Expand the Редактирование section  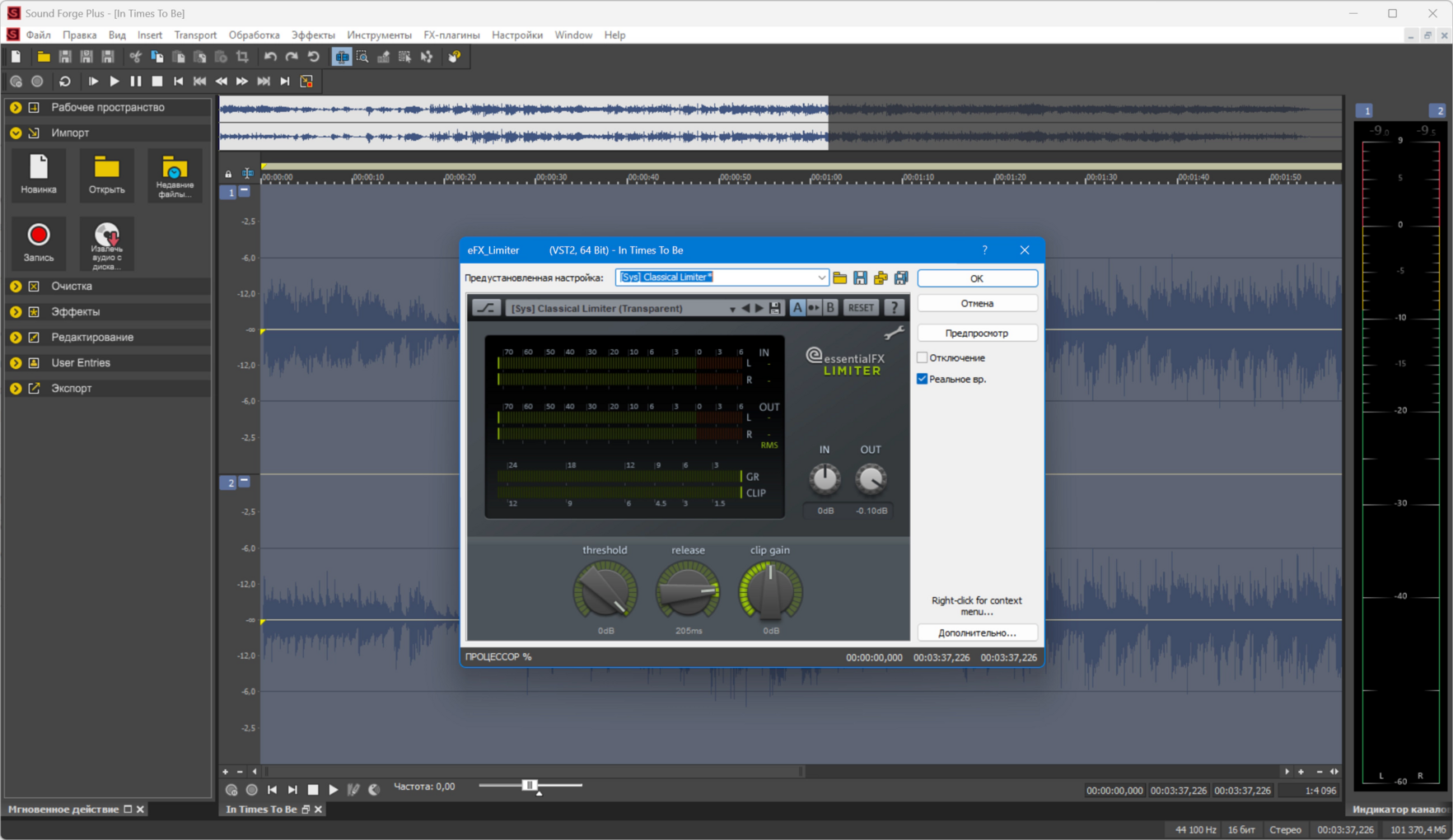pyautogui.click(x=16, y=338)
